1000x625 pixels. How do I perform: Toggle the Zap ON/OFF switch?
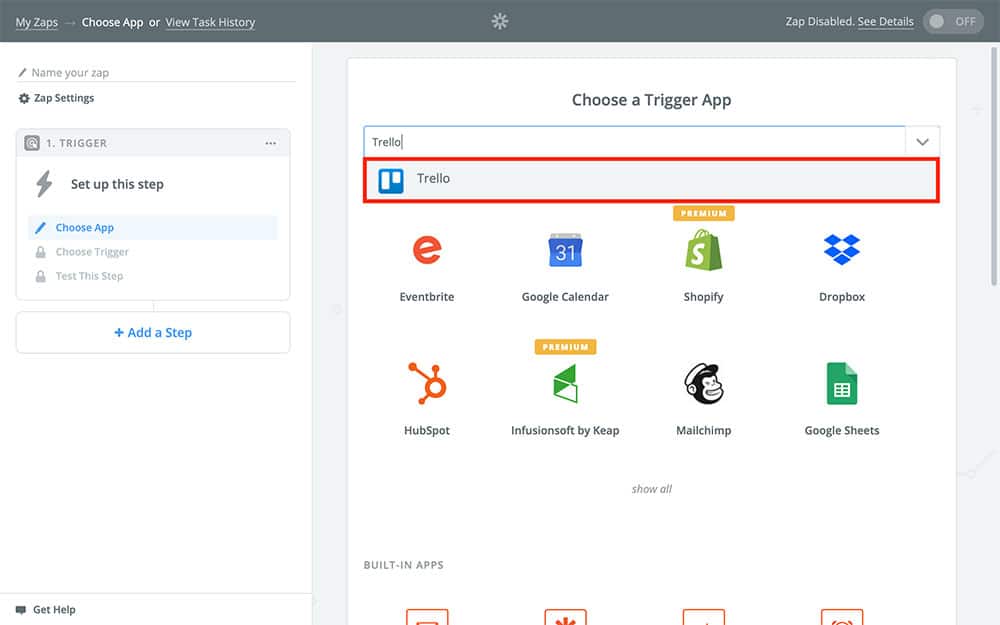pos(952,22)
